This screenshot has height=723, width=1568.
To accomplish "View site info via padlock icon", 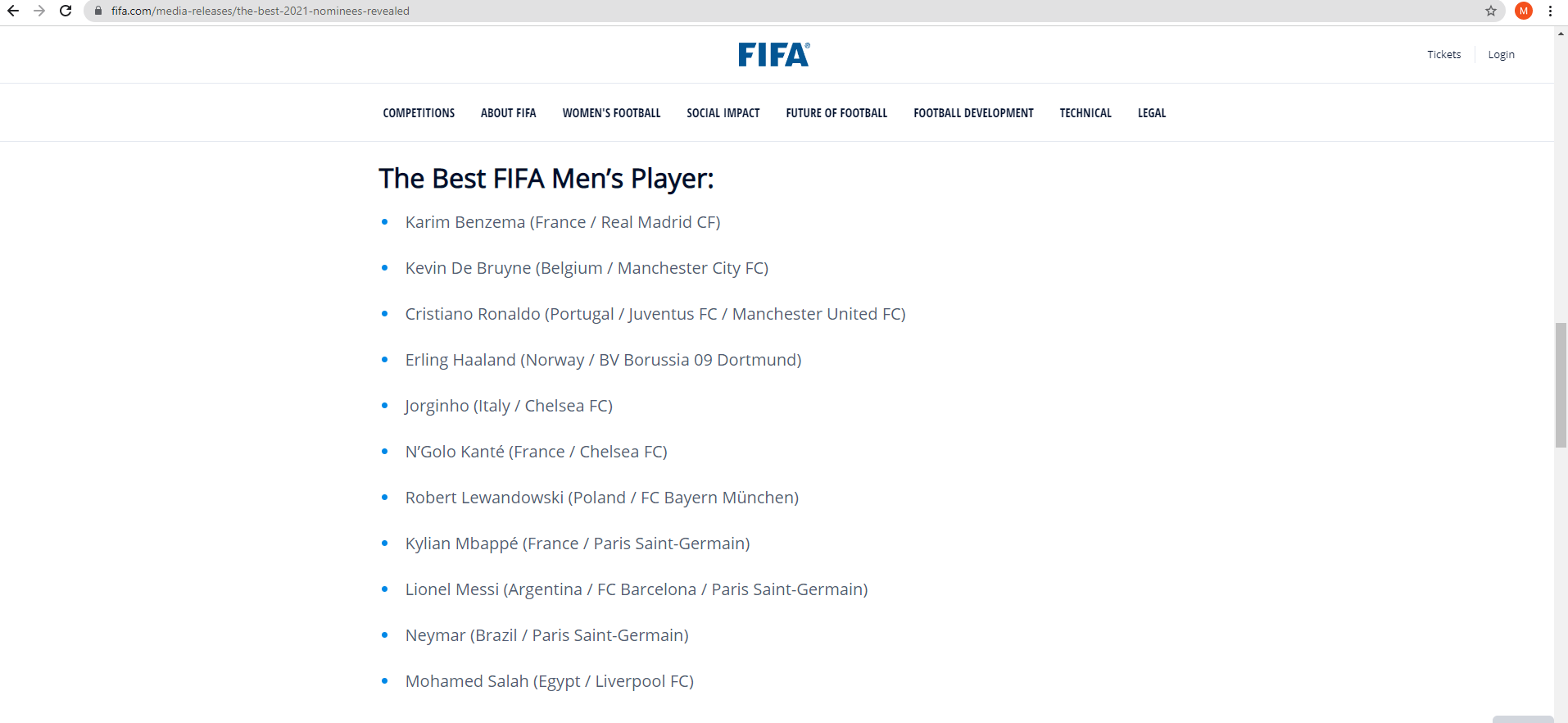I will coord(98,11).
